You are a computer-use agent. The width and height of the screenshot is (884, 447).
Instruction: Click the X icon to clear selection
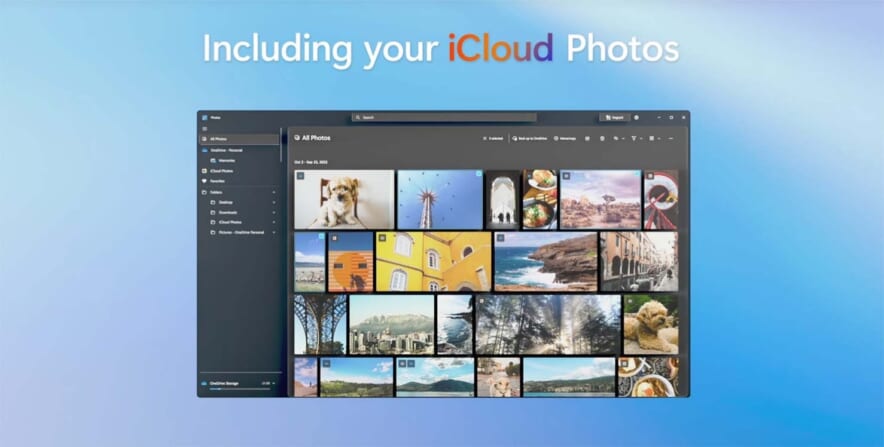[x=485, y=138]
